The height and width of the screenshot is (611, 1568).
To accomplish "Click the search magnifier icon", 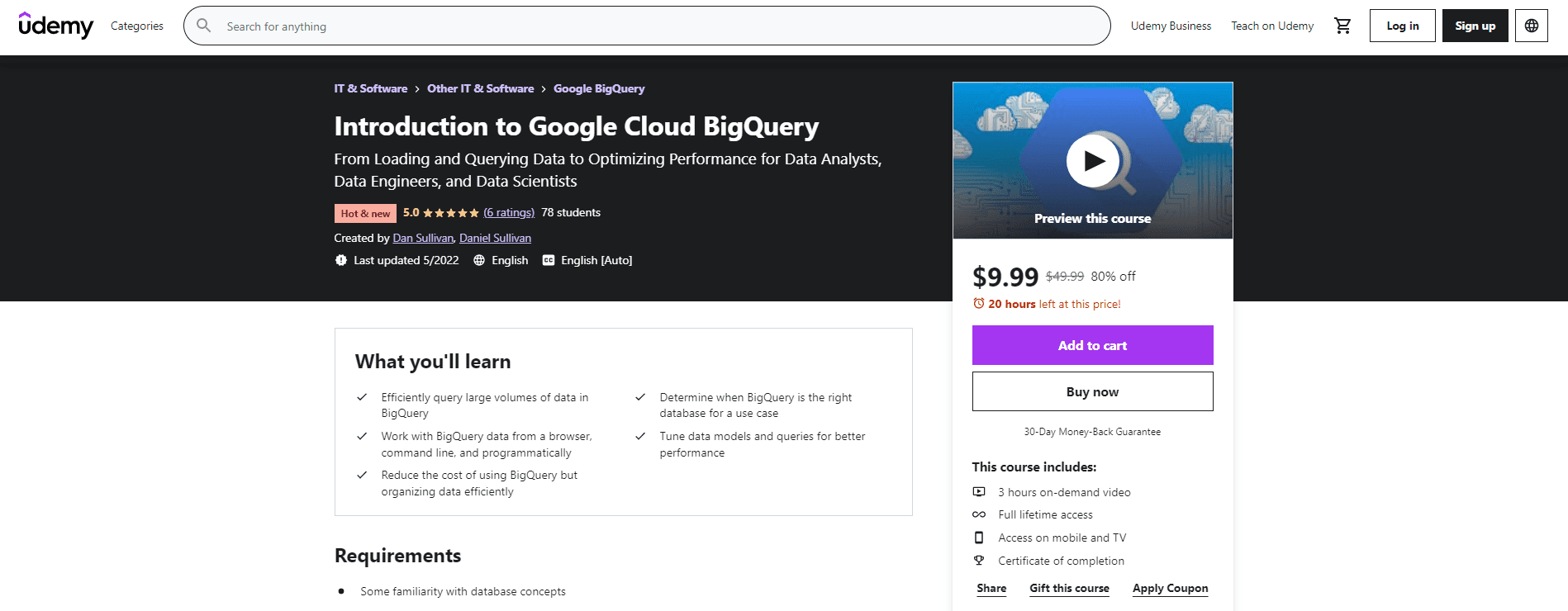I will point(204,26).
